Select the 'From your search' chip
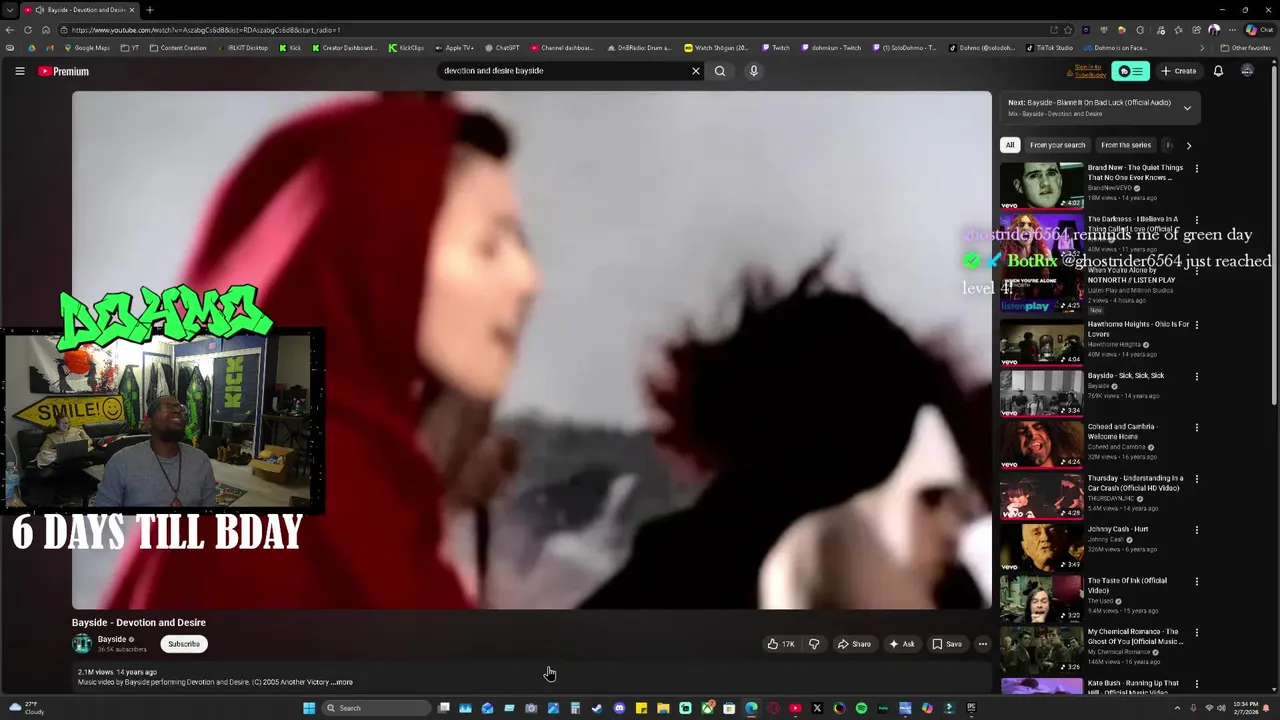This screenshot has width=1280, height=720. [1057, 145]
